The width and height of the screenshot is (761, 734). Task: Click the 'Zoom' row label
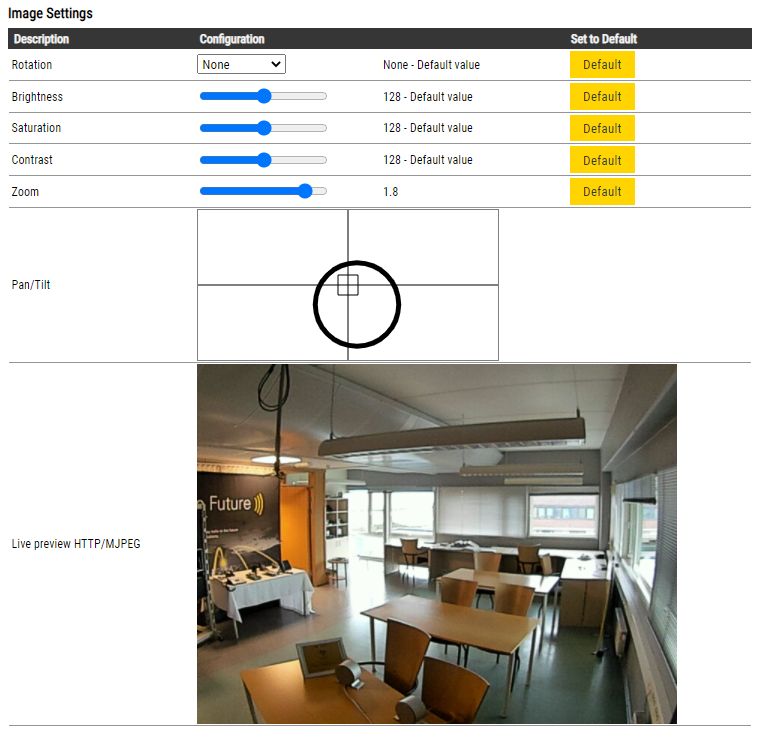tap(25, 192)
